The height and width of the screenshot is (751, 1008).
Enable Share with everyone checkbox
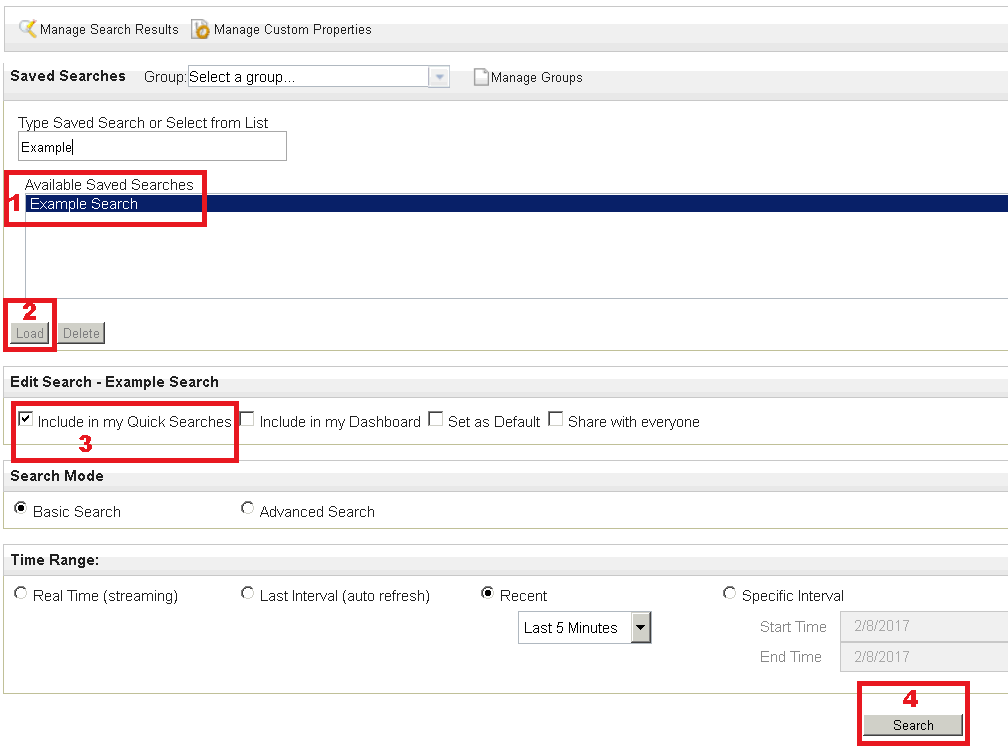(555, 419)
